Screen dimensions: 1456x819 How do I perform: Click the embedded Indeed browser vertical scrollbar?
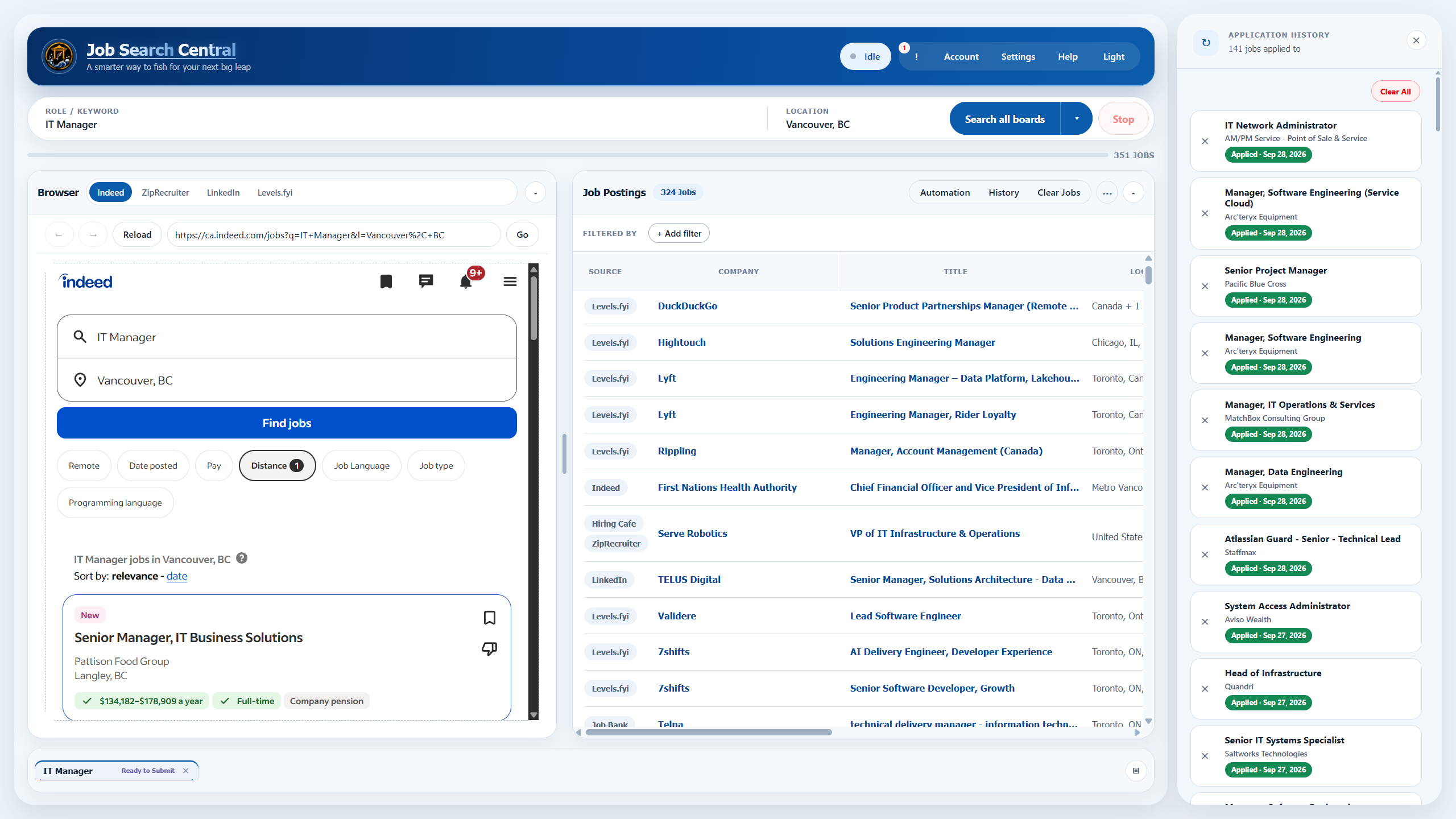click(533, 307)
